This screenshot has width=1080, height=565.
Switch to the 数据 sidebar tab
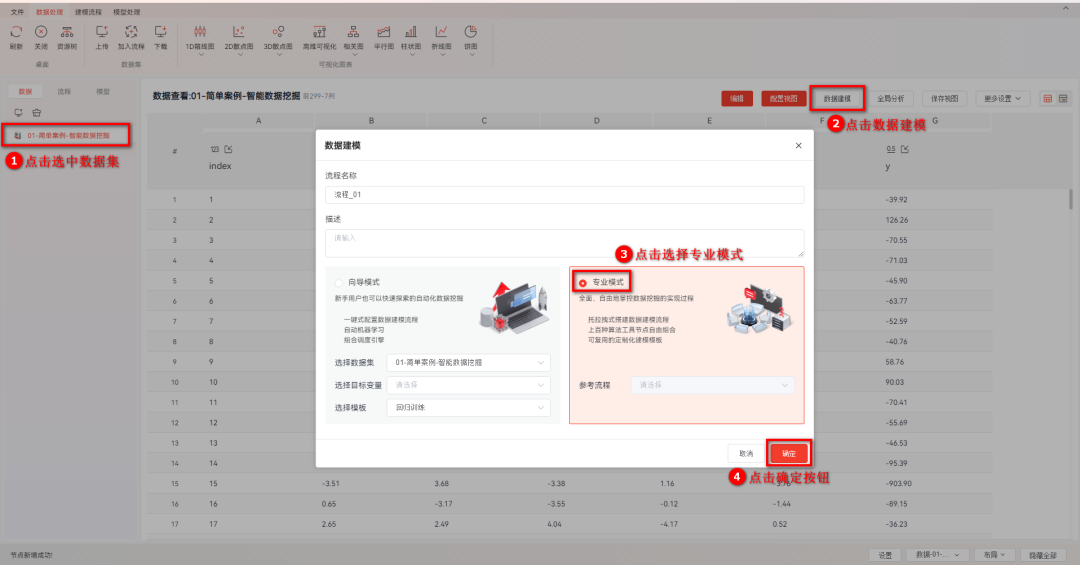coord(25,92)
